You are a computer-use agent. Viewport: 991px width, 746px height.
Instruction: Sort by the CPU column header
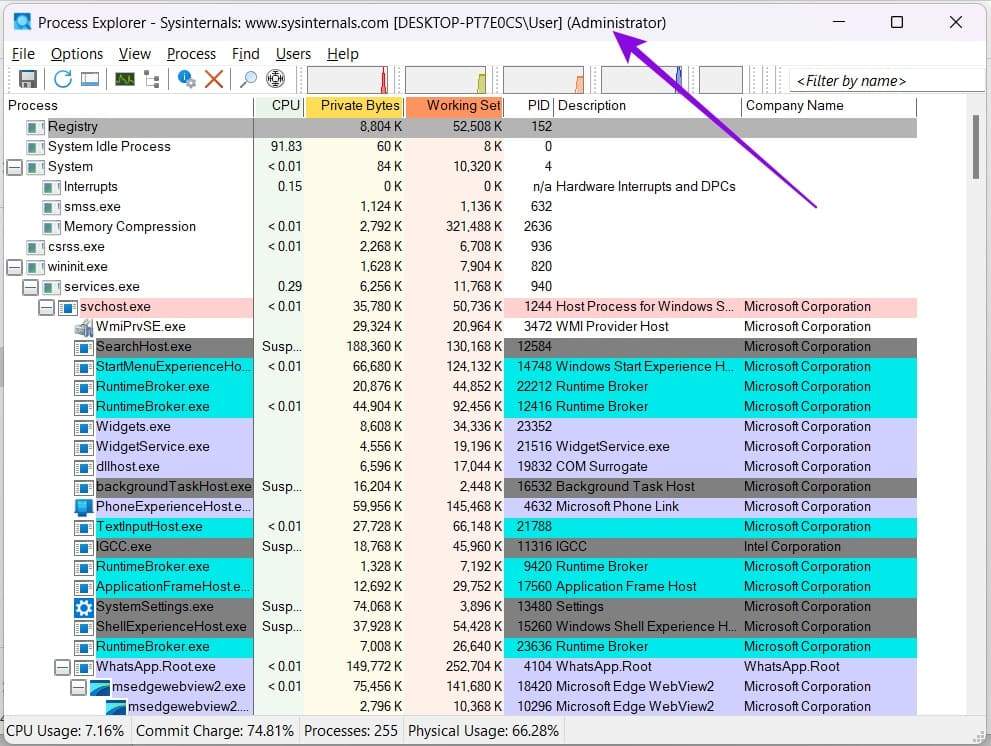click(279, 106)
